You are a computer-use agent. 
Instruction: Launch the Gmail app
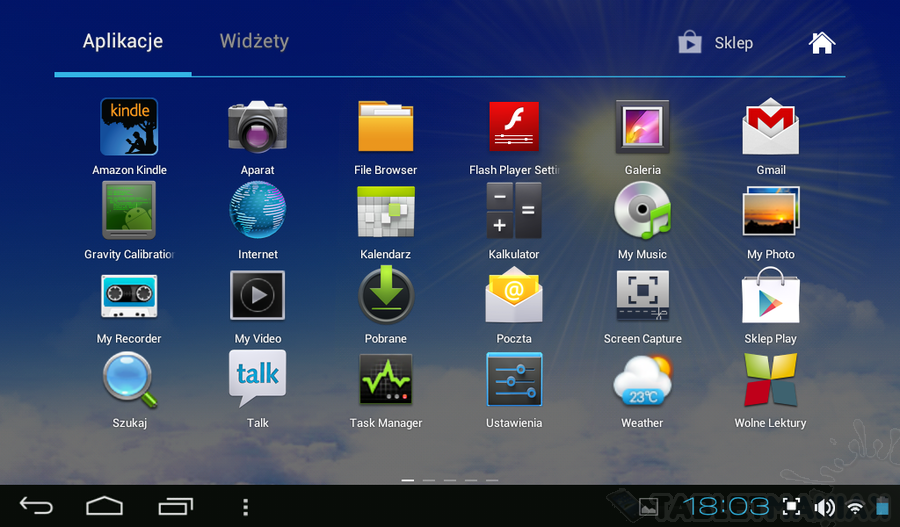(770, 127)
